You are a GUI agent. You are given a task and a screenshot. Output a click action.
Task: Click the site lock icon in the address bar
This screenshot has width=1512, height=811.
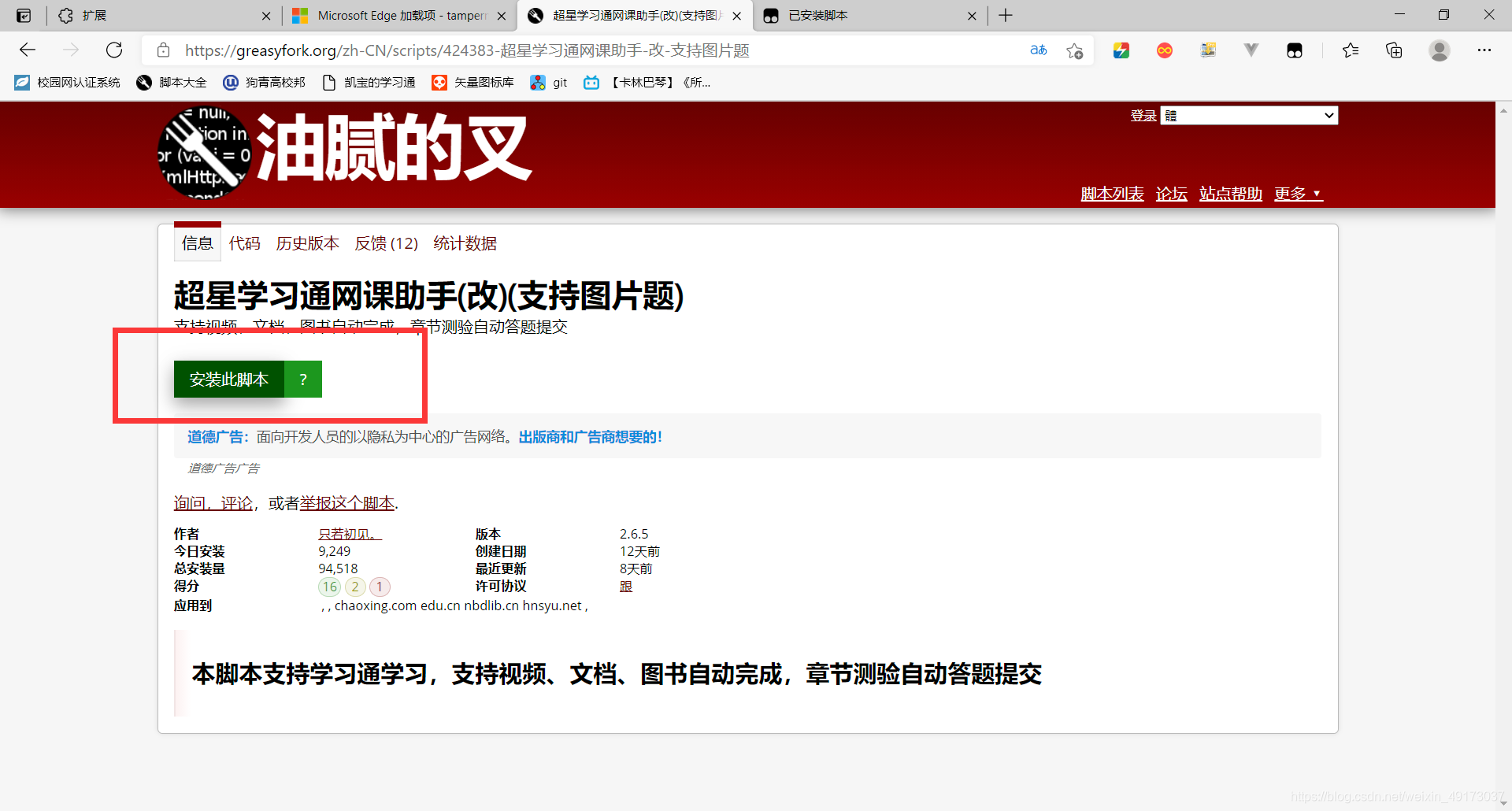click(163, 50)
